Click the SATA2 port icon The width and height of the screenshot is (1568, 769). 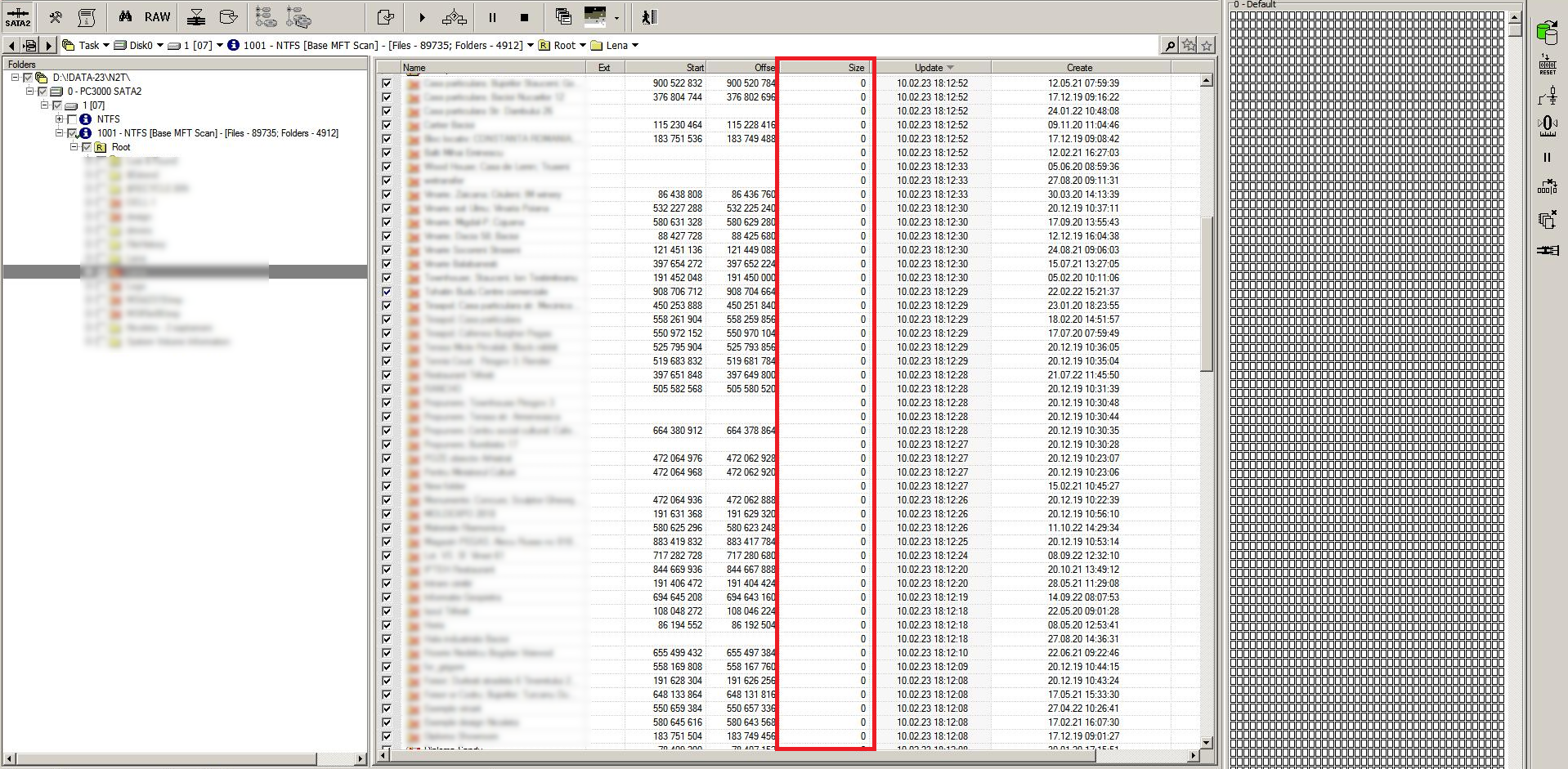[x=17, y=16]
